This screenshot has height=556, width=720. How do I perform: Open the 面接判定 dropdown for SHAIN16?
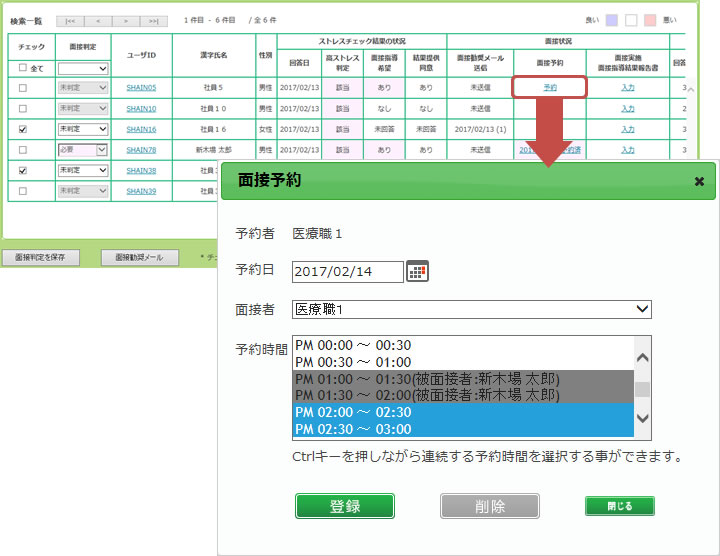[x=83, y=129]
